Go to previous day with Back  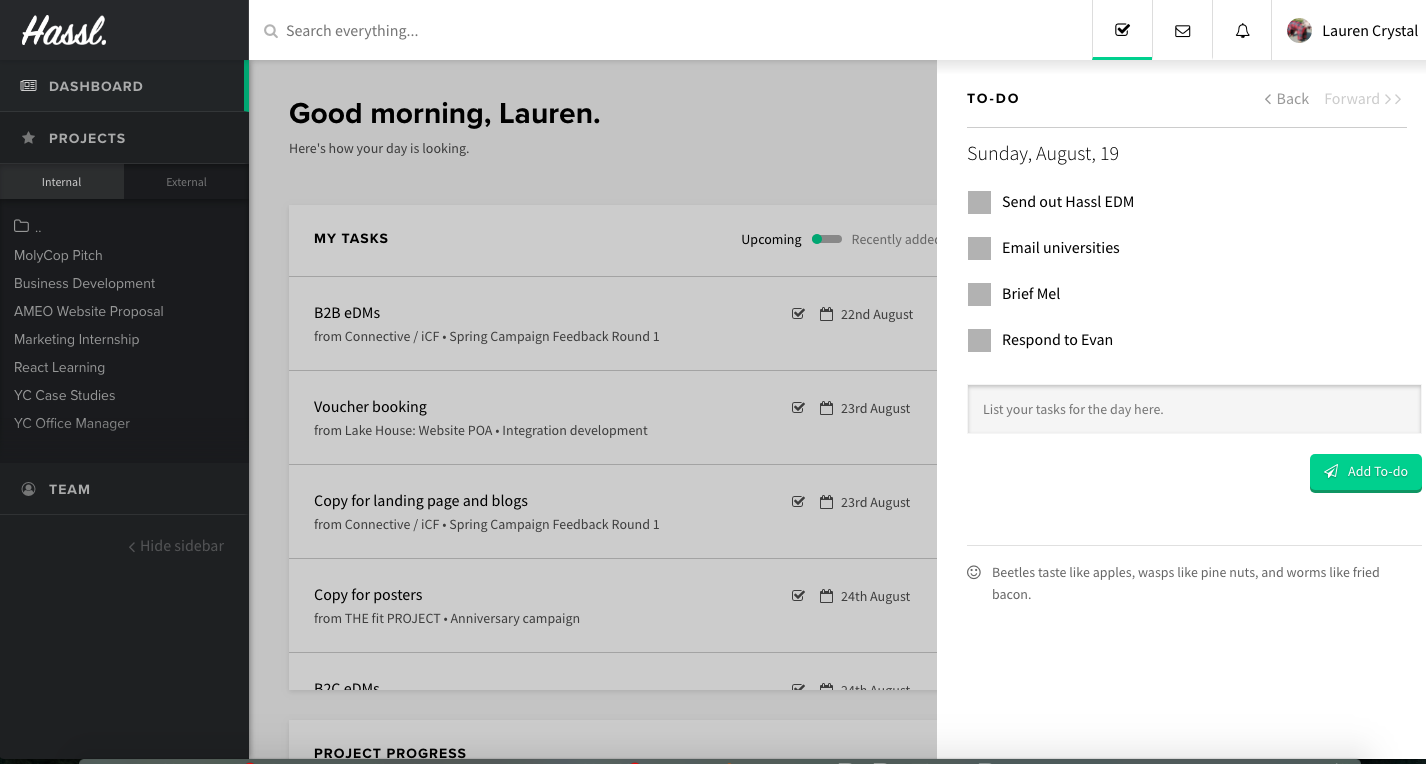coord(1286,99)
